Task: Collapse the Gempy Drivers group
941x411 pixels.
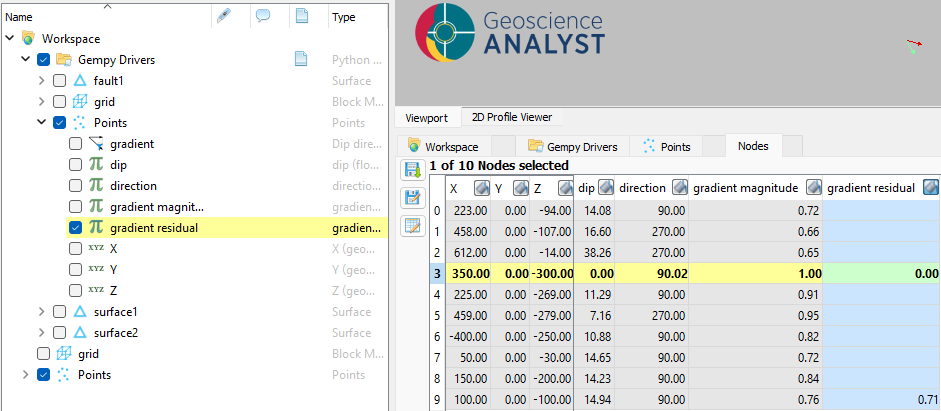Action: coord(26,60)
